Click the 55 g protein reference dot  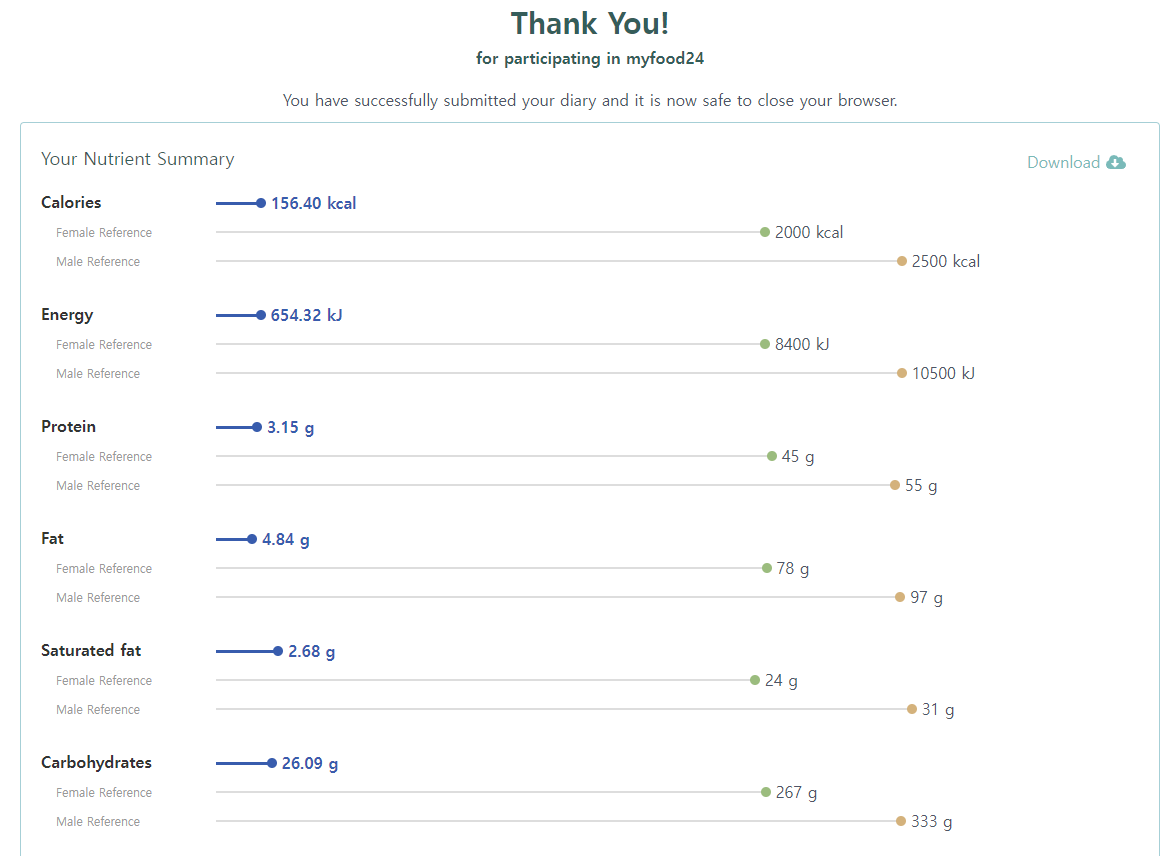click(895, 485)
